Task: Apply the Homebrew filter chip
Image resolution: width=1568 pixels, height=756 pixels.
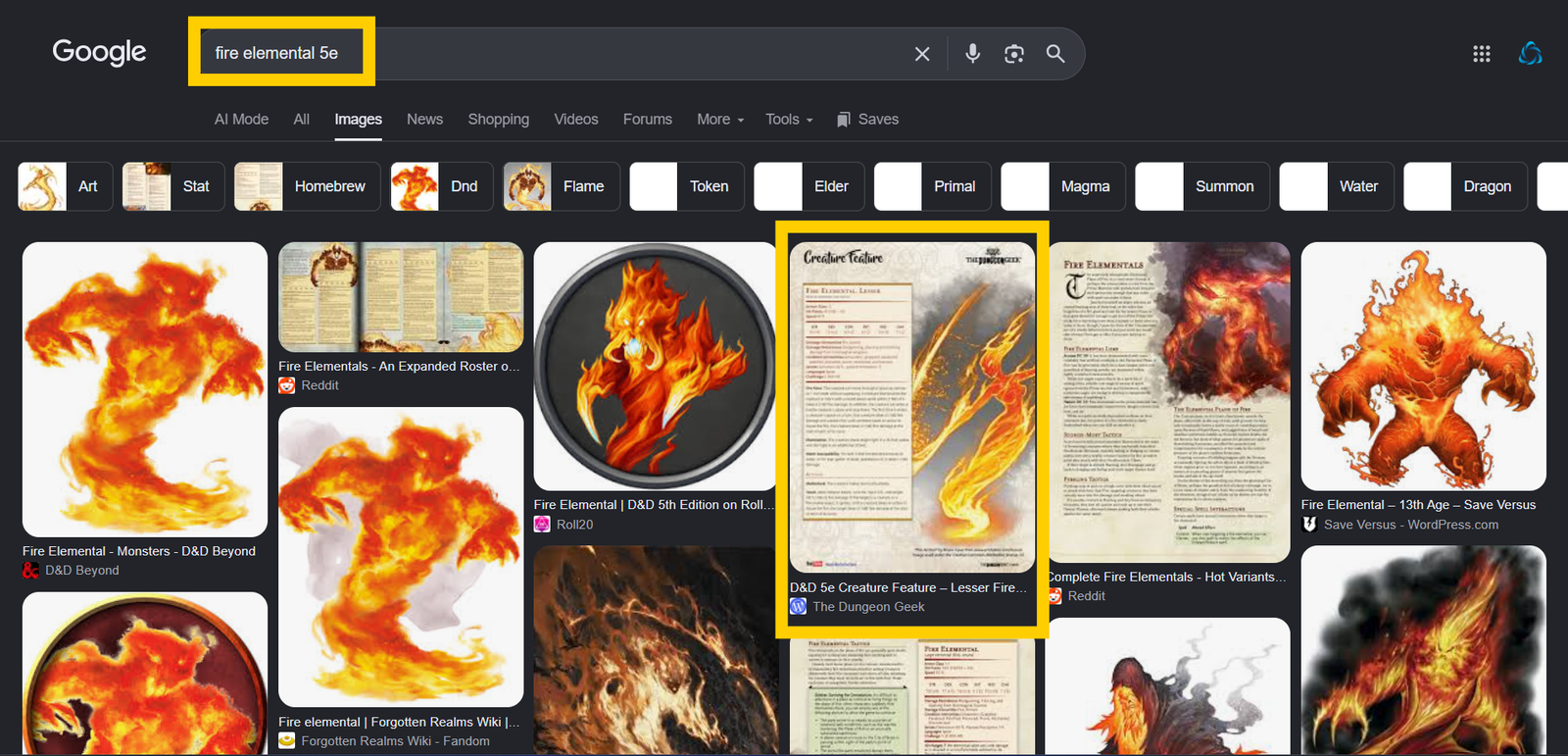Action: [x=308, y=186]
